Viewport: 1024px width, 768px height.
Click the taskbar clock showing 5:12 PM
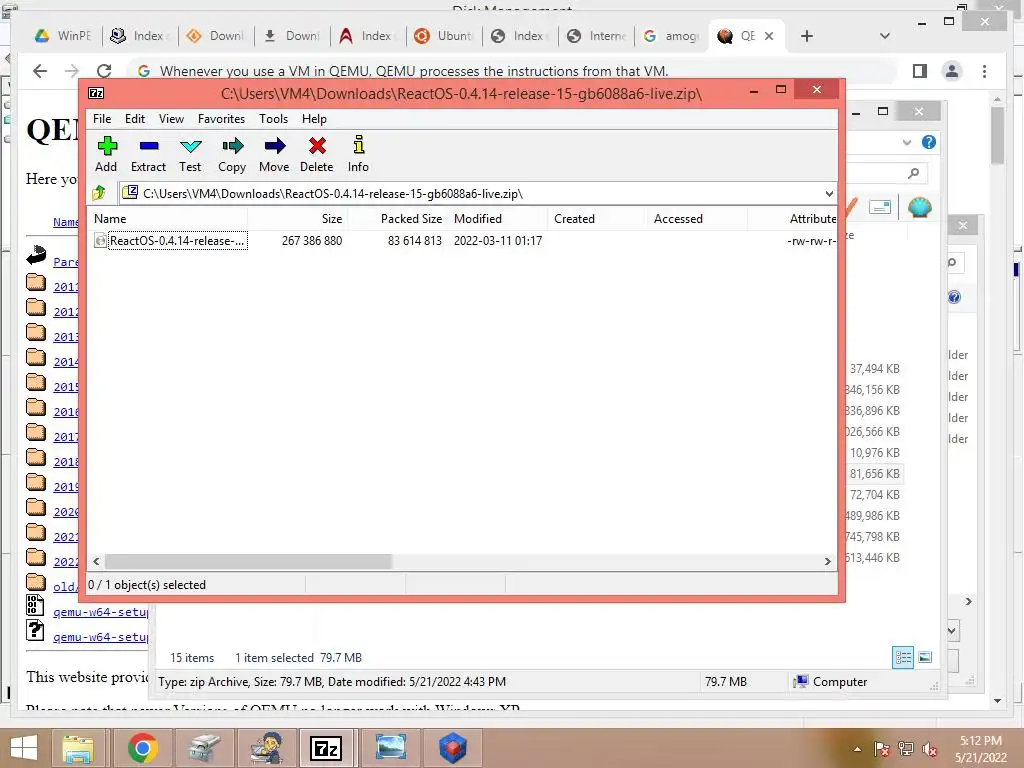(x=981, y=749)
